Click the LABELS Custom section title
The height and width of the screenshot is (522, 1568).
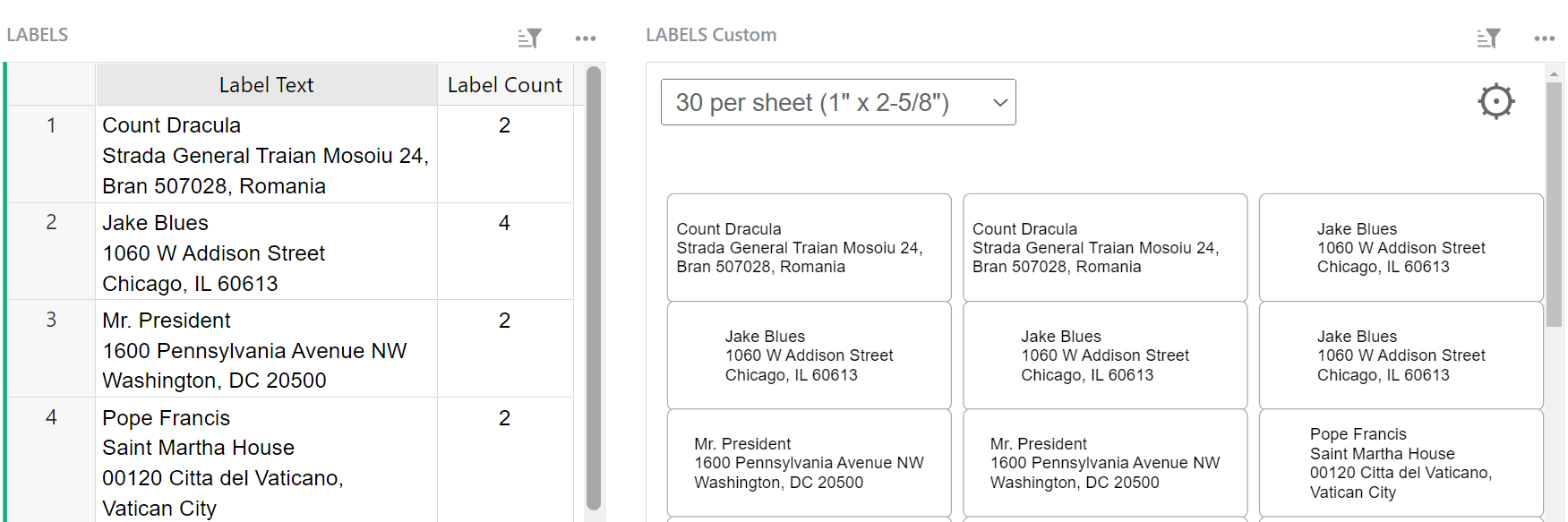tap(711, 35)
